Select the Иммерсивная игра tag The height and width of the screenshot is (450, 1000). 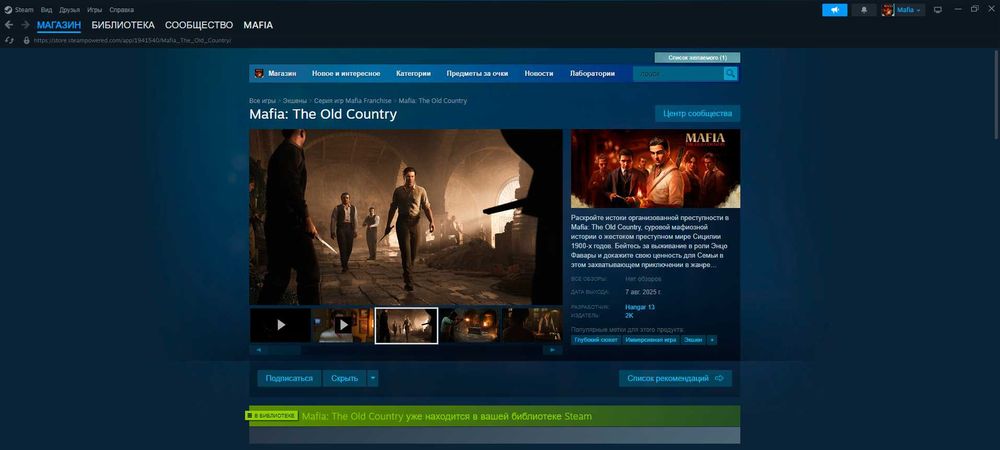coord(651,340)
